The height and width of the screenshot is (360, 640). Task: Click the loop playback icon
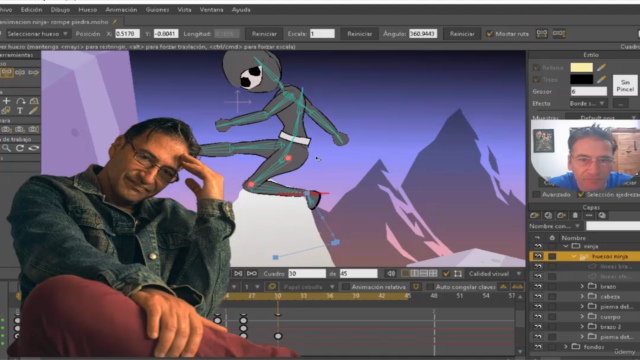[x=252, y=273]
